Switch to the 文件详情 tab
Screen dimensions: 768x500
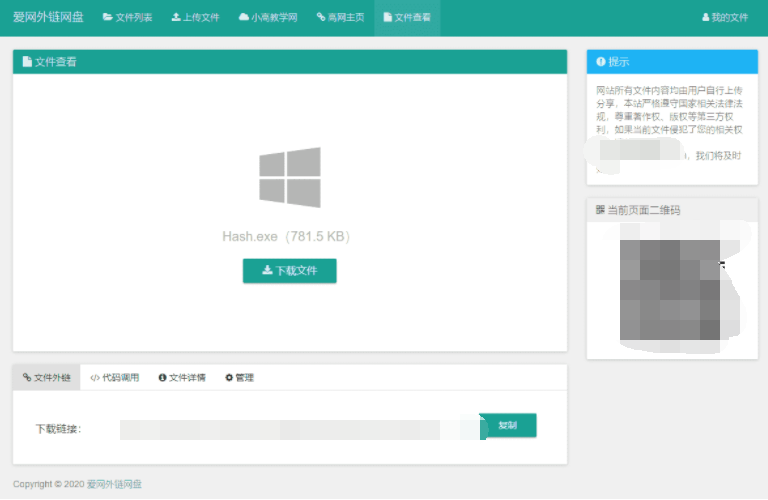point(182,378)
